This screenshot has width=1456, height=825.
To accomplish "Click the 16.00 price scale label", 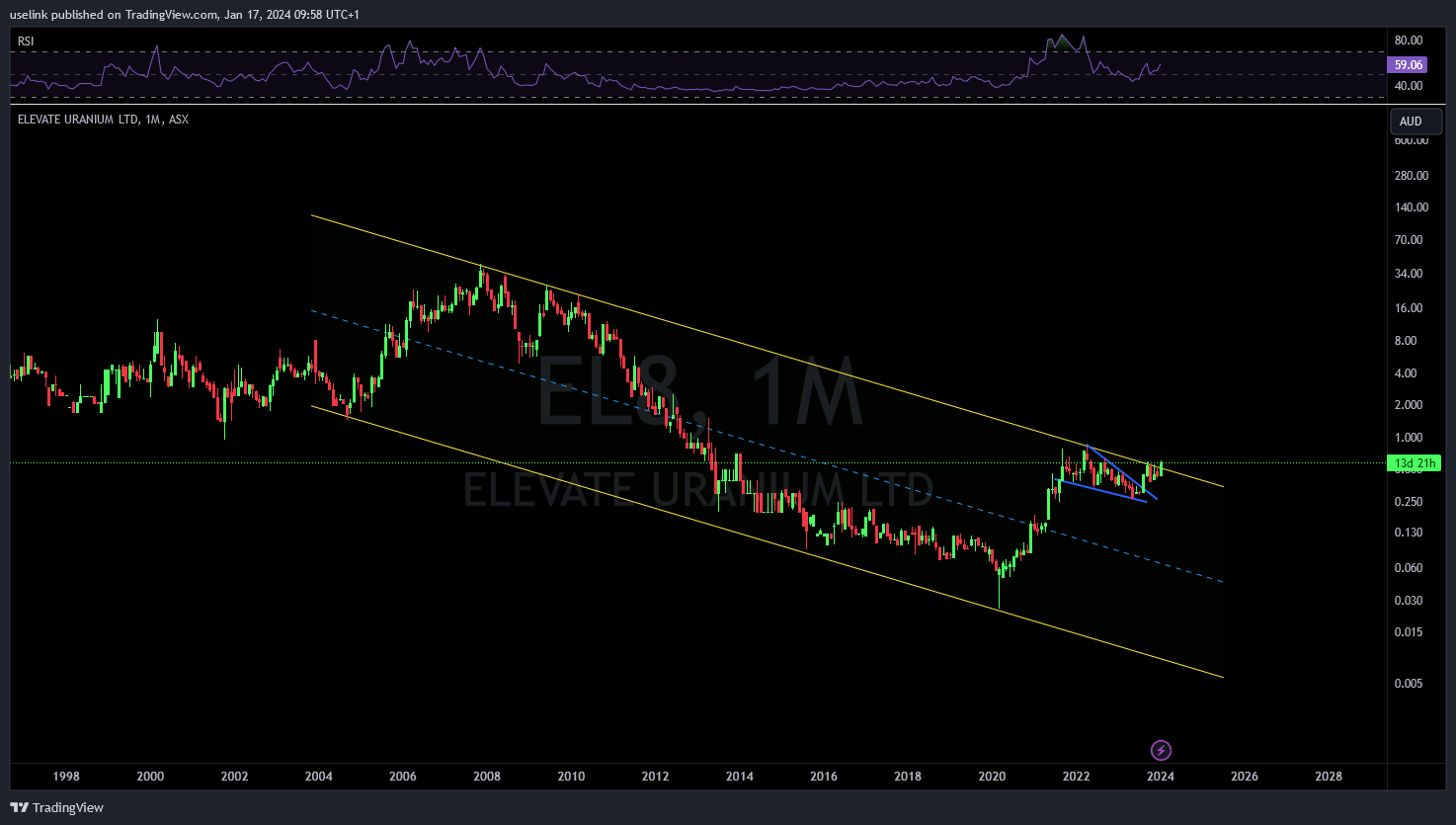I will [x=1408, y=308].
